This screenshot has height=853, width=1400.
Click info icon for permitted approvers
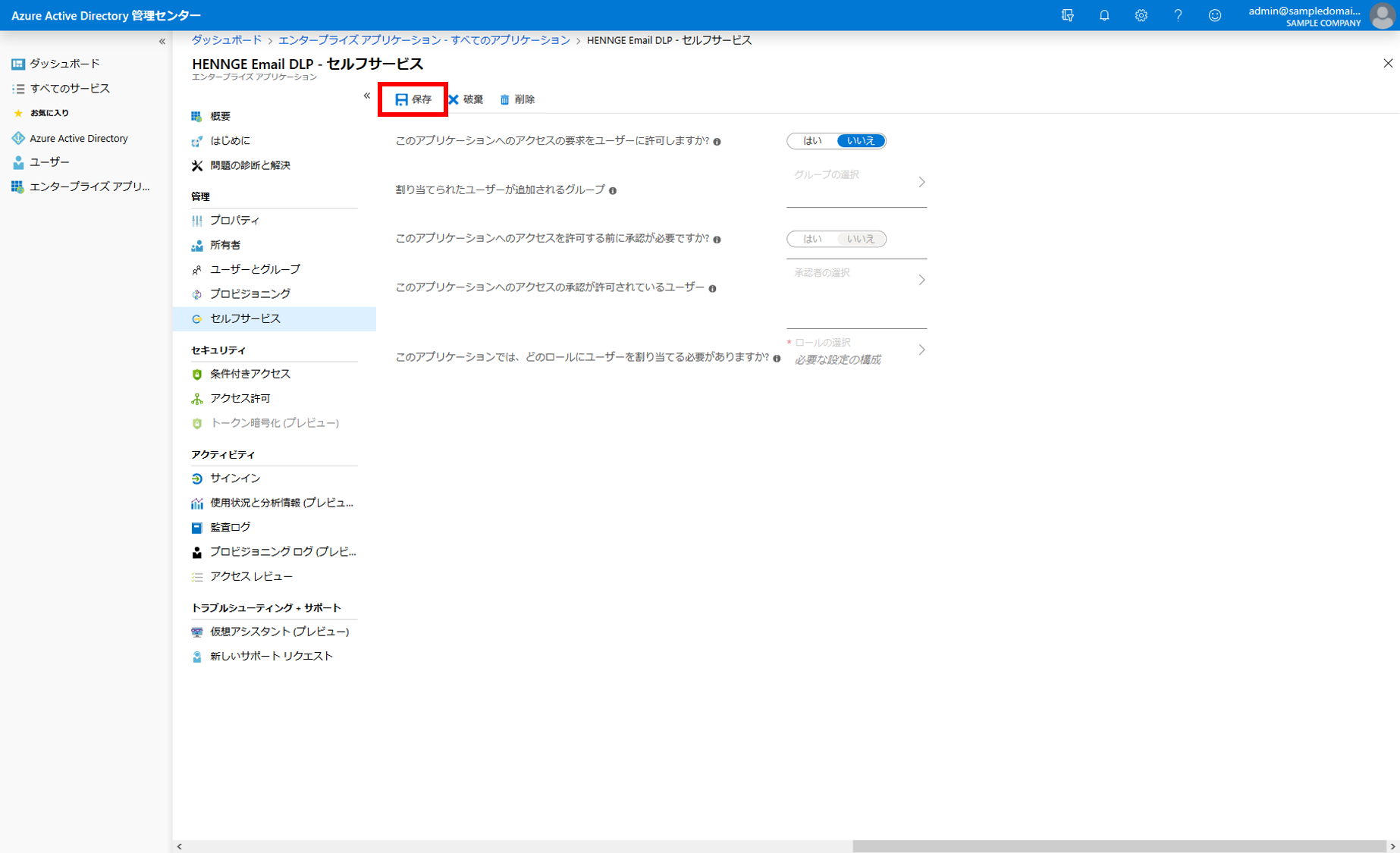712,289
